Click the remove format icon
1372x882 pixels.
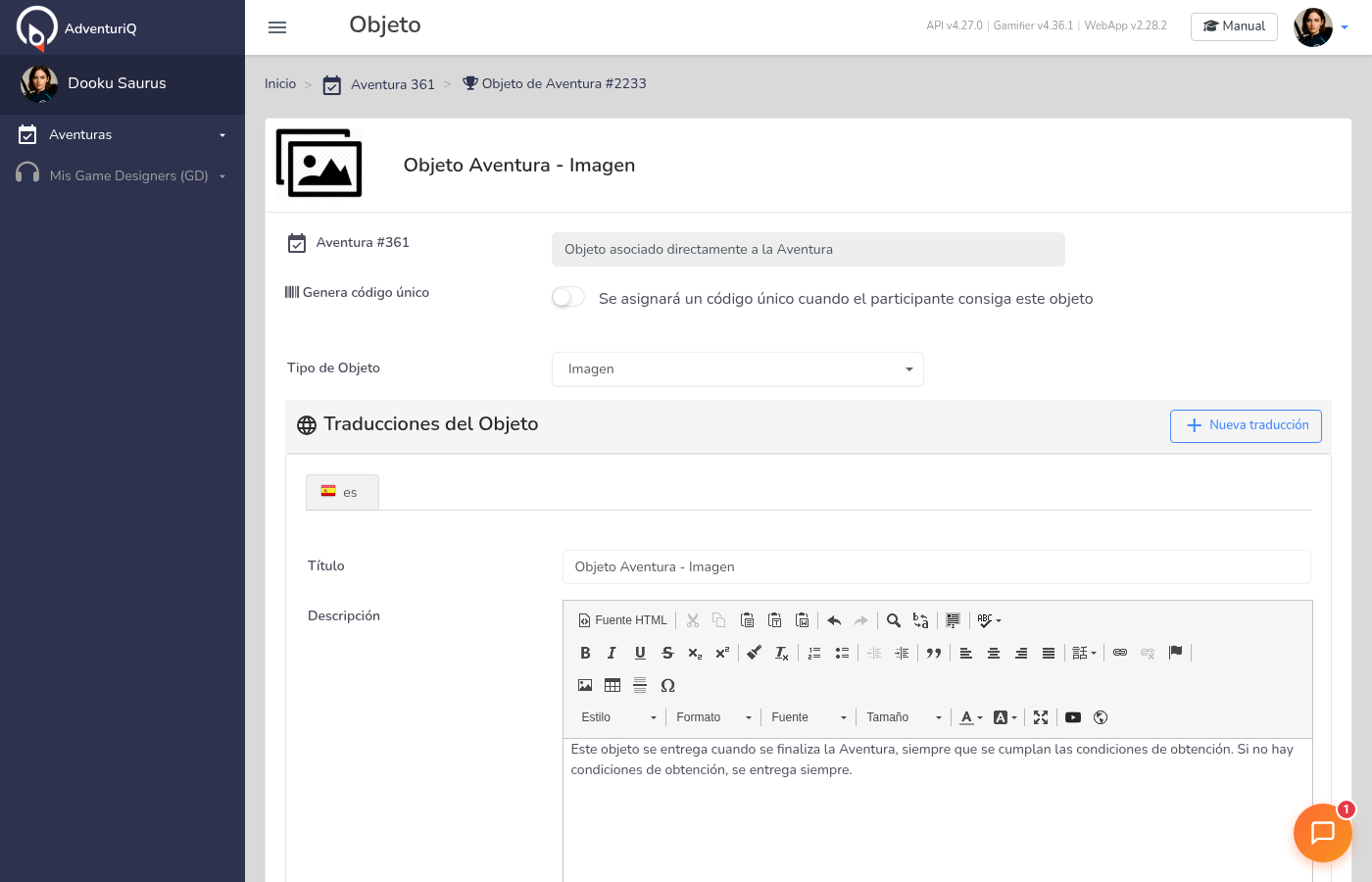click(782, 653)
